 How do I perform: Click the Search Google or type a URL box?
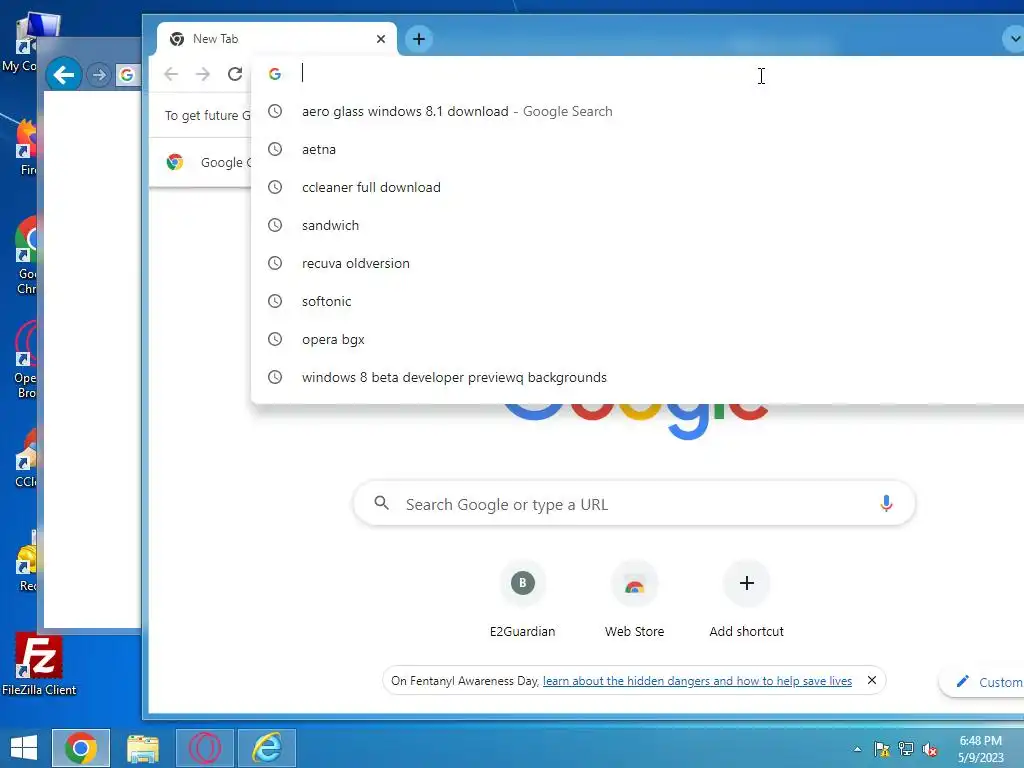(x=634, y=504)
